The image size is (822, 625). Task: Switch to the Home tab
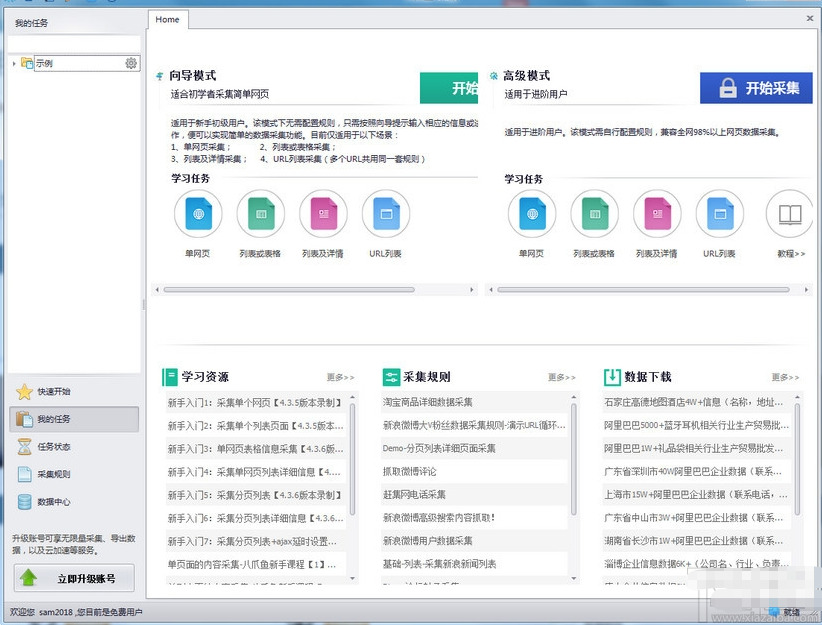(168, 19)
